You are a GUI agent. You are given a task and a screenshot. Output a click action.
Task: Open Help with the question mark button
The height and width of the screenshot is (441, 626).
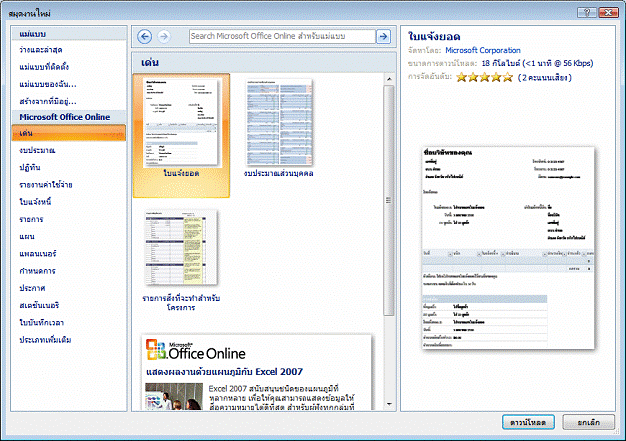tap(587, 12)
